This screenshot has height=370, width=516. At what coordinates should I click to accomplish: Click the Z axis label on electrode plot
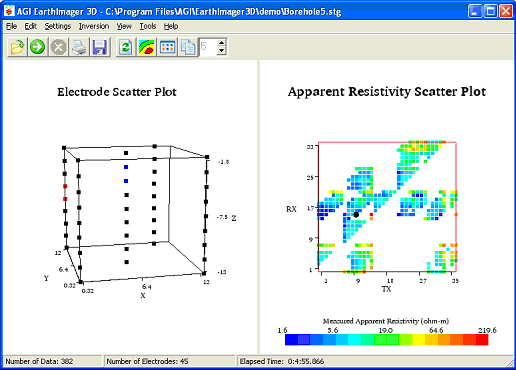(x=234, y=218)
